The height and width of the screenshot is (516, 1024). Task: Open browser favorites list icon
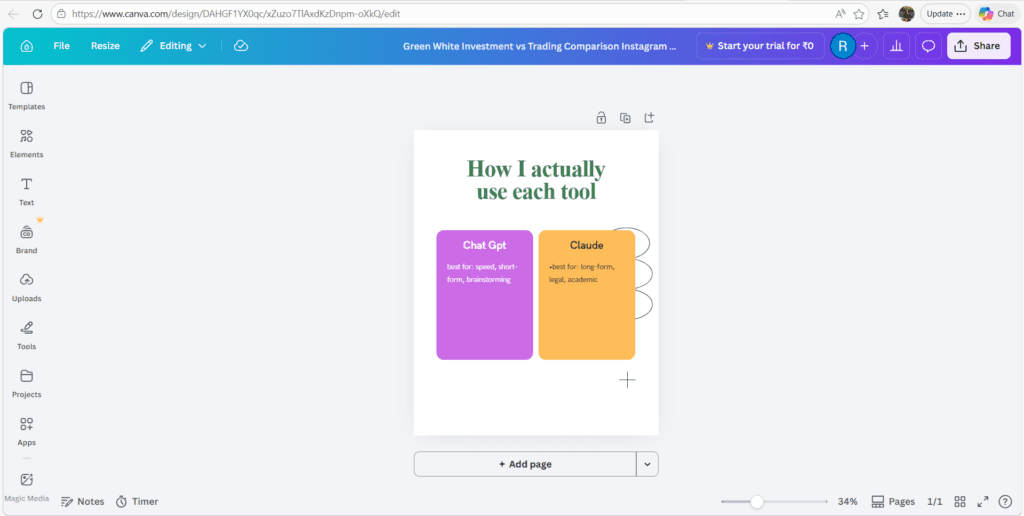(x=883, y=14)
